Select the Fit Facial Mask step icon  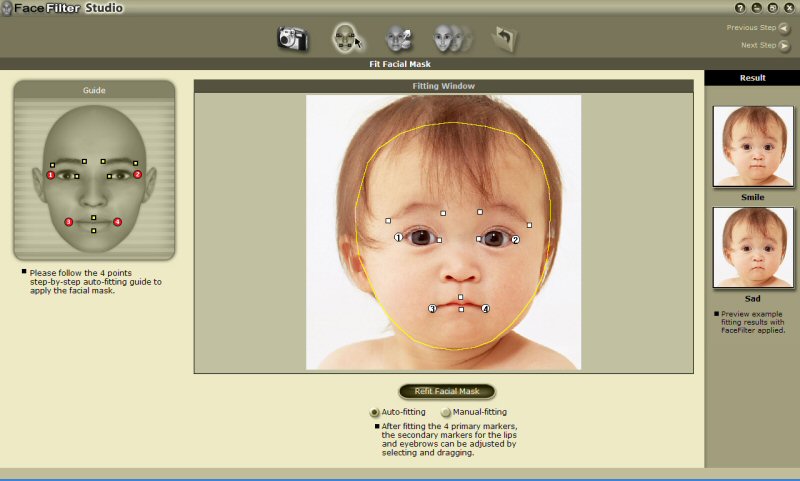coord(346,38)
